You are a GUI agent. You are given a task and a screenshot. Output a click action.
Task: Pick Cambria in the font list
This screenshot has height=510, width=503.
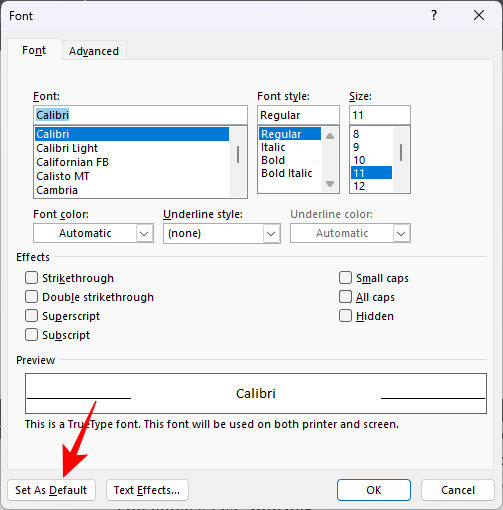(x=132, y=190)
